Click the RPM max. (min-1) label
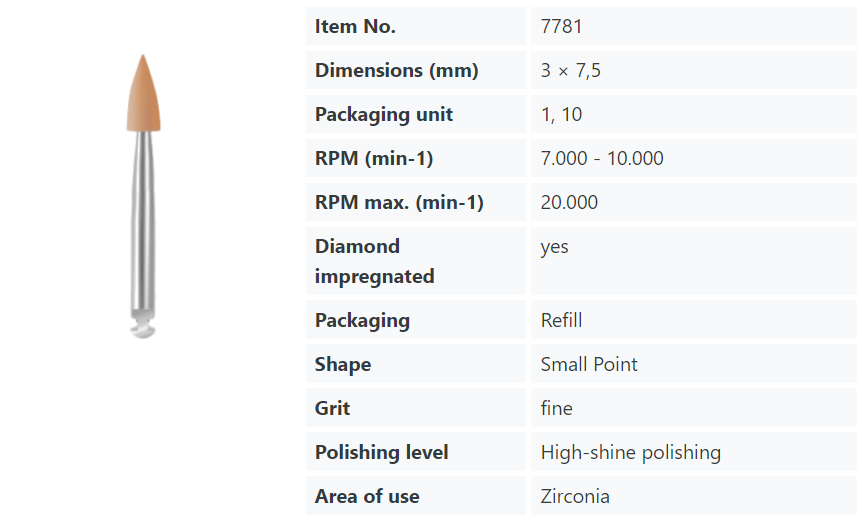Image resolution: width=863 pixels, height=530 pixels. tap(399, 203)
